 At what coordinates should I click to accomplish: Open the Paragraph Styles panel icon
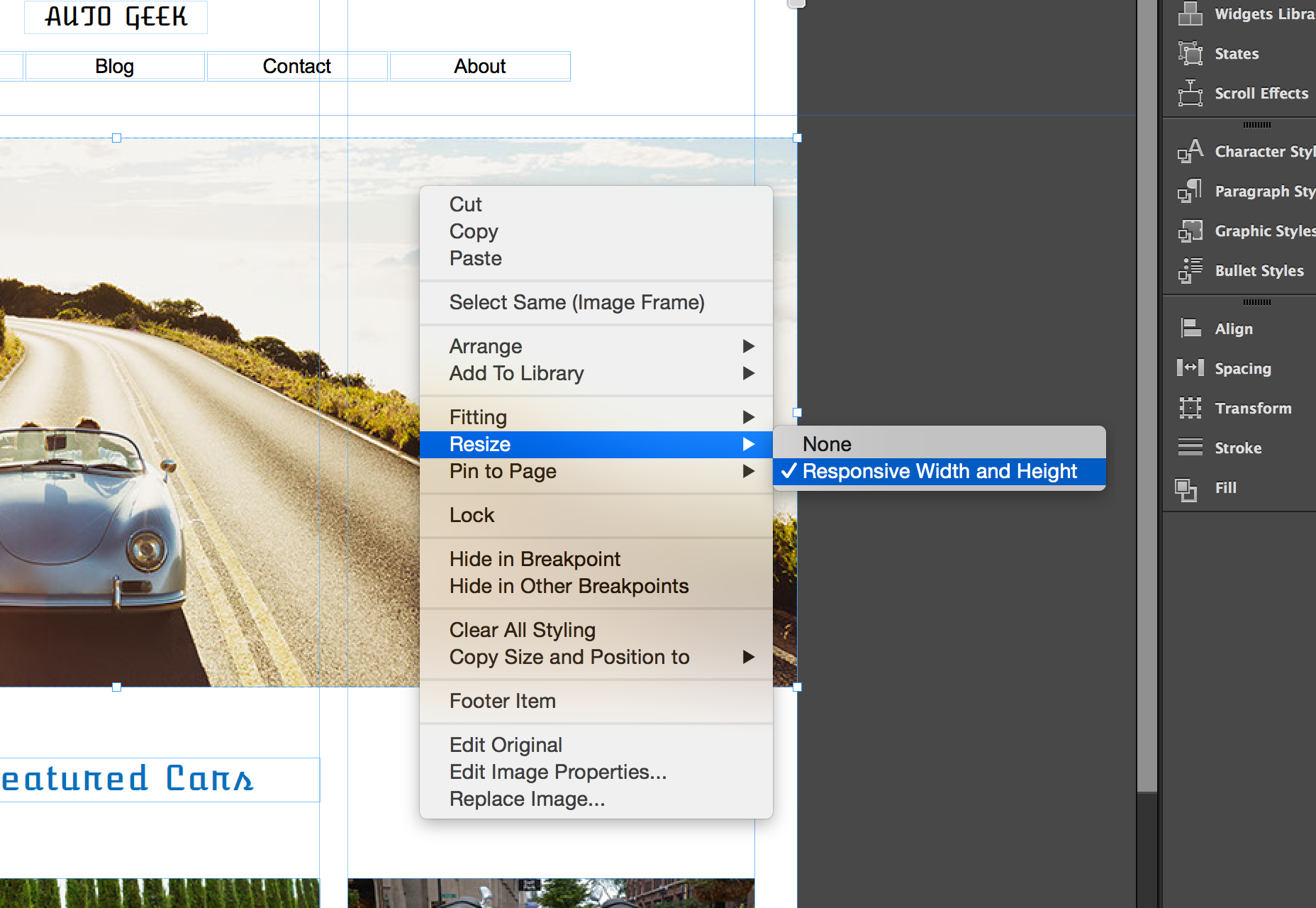coord(1190,191)
